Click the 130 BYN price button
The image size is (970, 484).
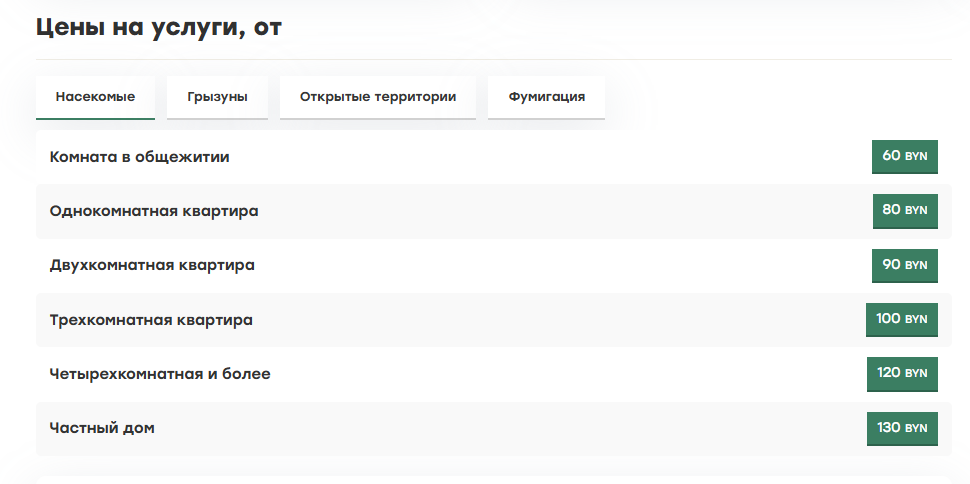coord(902,428)
